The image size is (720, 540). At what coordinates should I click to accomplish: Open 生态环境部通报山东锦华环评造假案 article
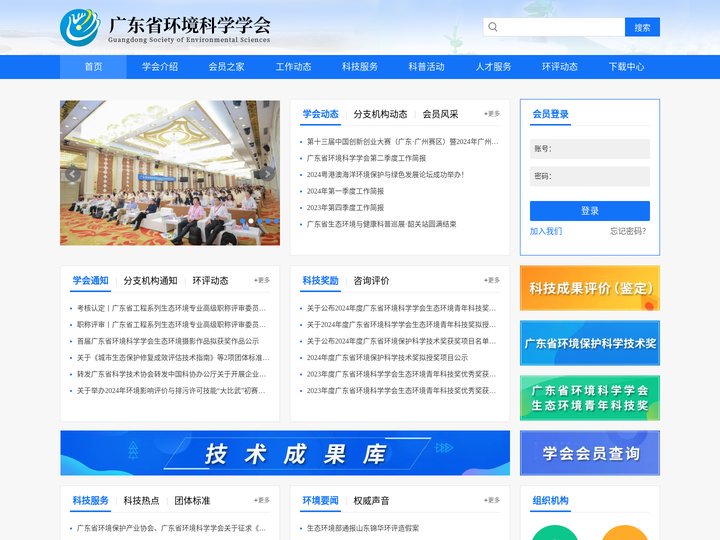[363, 529]
